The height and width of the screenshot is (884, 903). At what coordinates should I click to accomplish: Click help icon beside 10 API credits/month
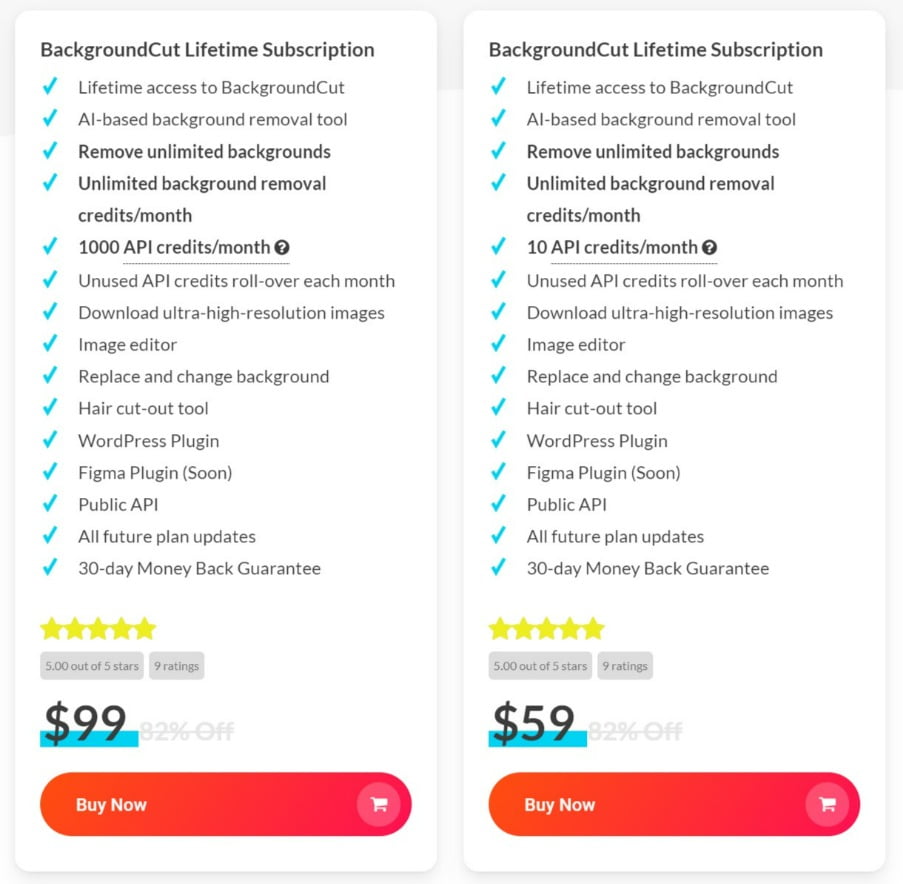710,248
